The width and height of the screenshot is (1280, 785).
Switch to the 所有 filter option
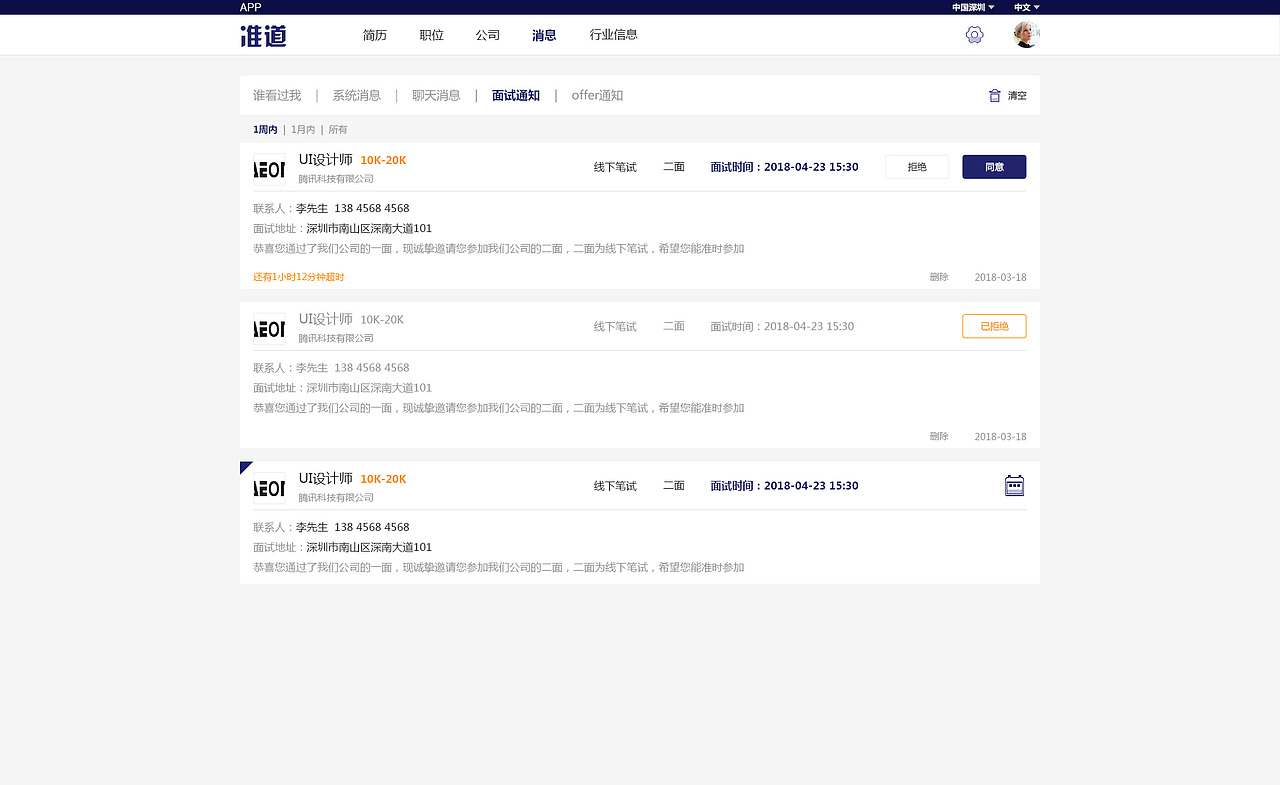(337, 129)
